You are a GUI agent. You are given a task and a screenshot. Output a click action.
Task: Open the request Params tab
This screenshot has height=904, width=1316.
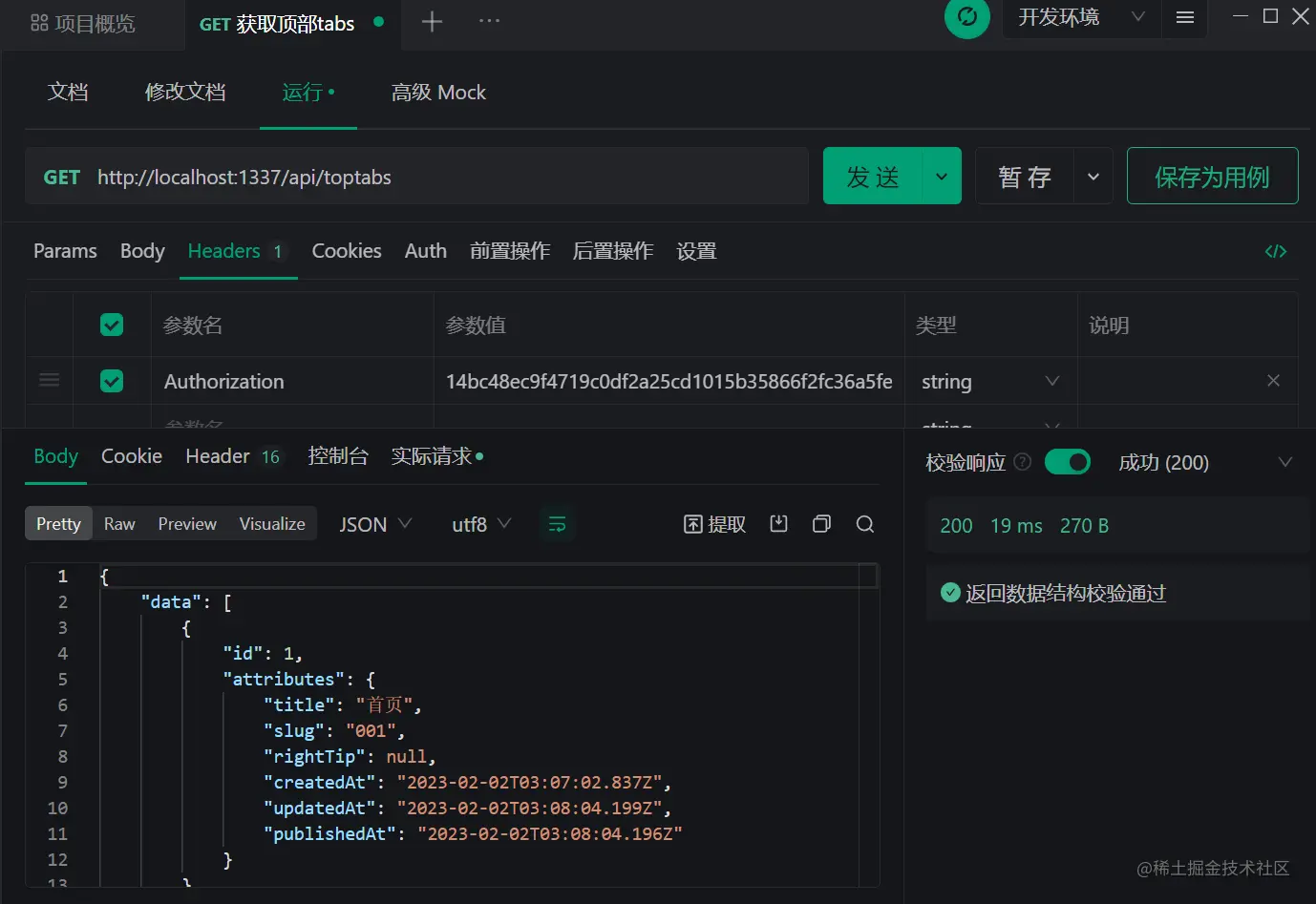coord(65,251)
